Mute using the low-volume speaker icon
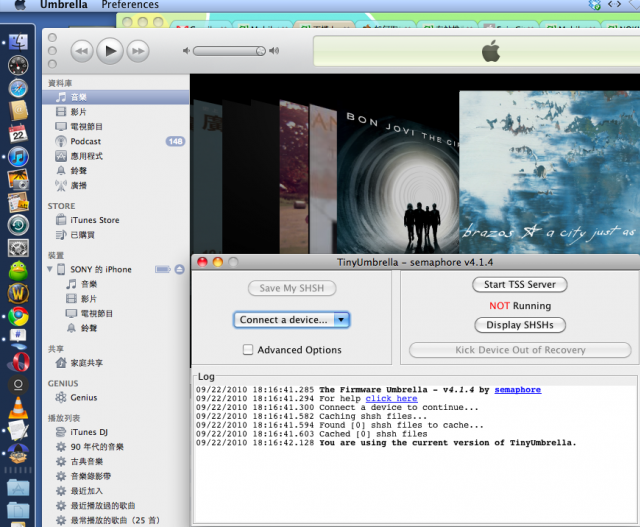Viewport: 640px width, 527px height. [x=187, y=51]
